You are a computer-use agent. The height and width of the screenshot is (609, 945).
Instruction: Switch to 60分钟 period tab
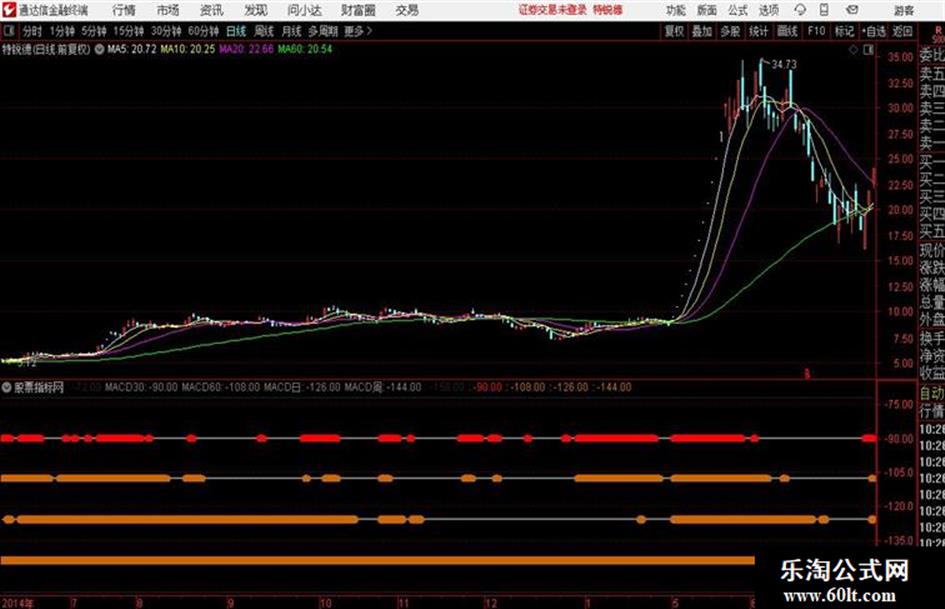[x=203, y=31]
